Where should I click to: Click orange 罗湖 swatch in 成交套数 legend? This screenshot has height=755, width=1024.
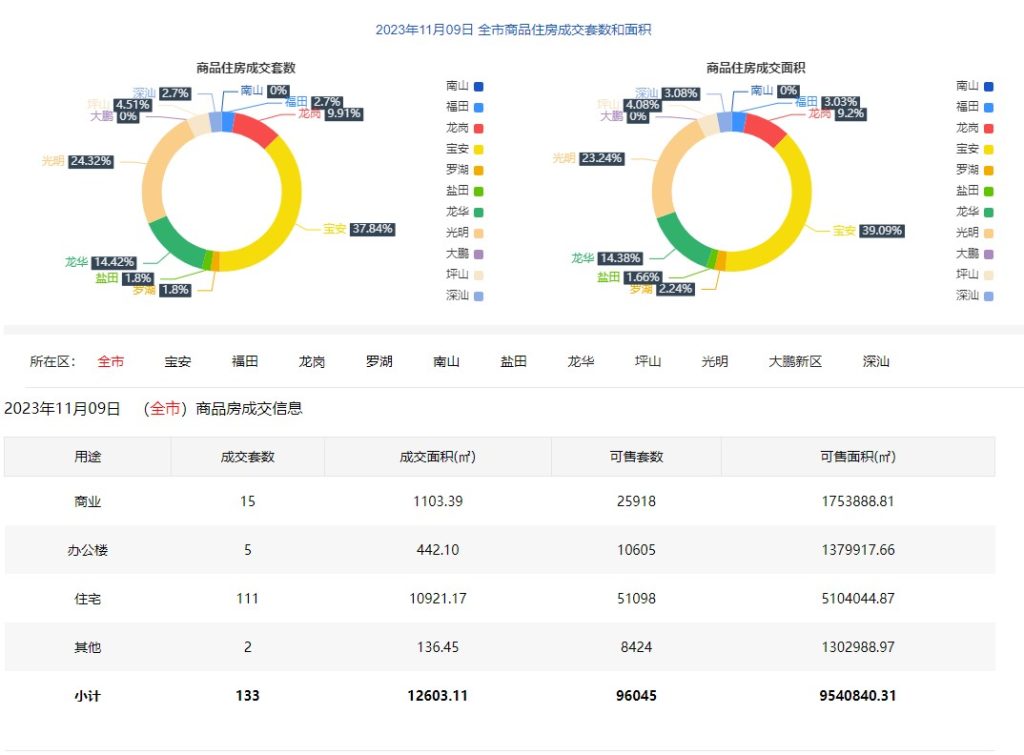click(x=479, y=170)
